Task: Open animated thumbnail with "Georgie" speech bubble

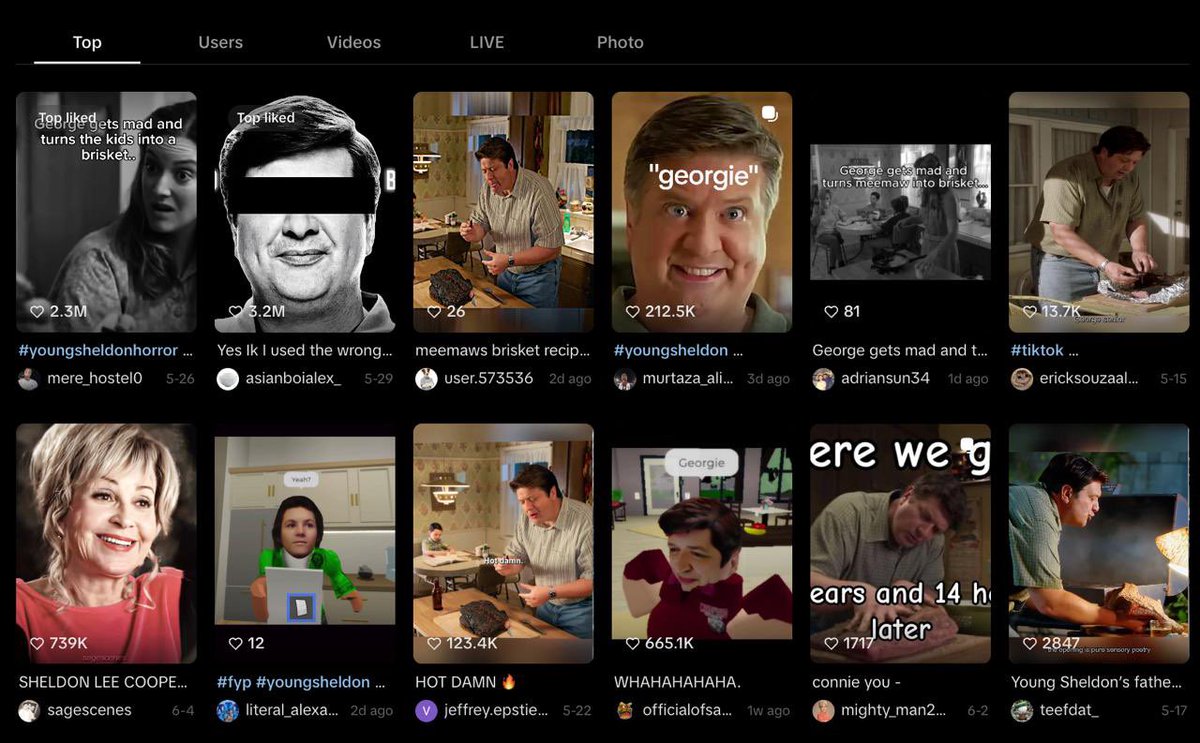Action: click(702, 543)
